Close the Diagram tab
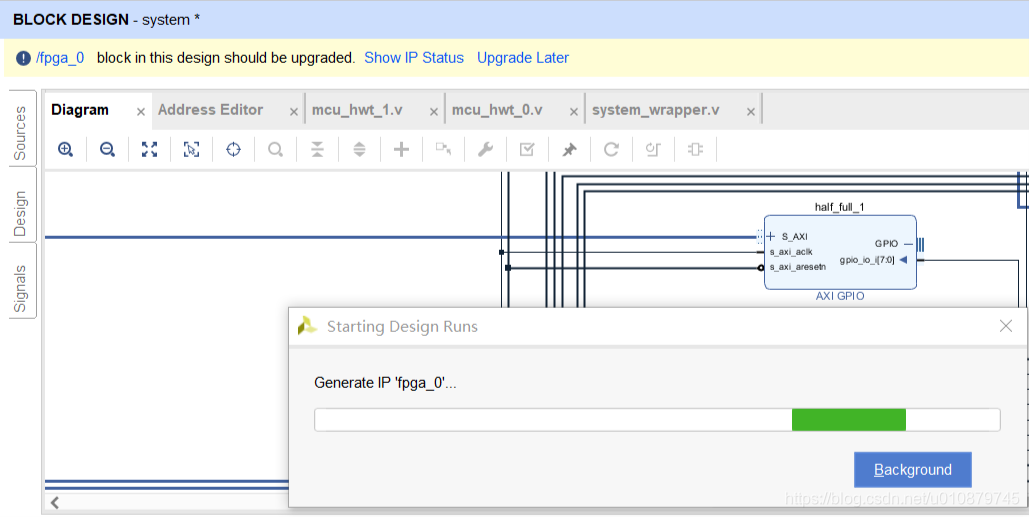 click(140, 112)
